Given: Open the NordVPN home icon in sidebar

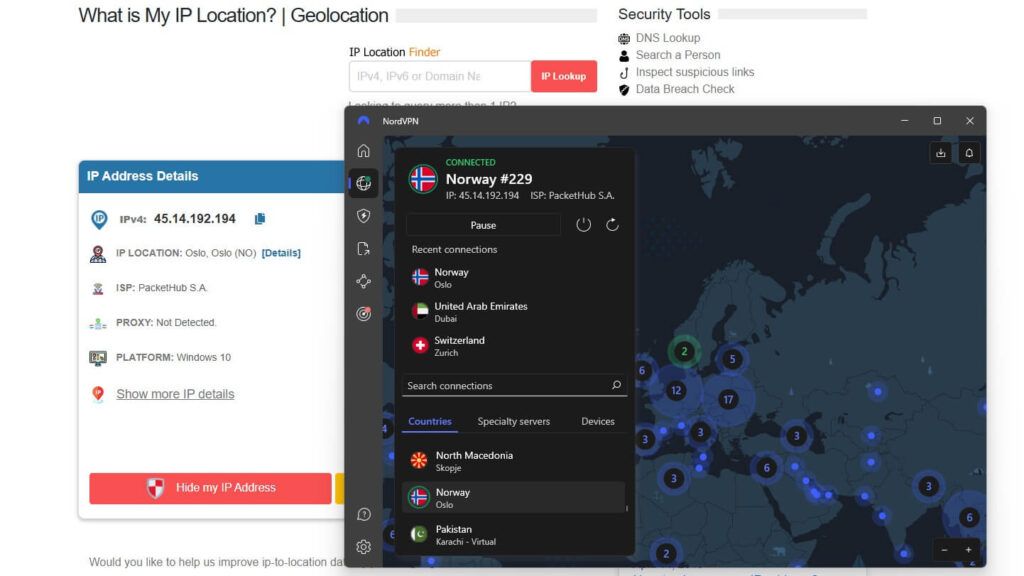Looking at the screenshot, I should pos(364,151).
